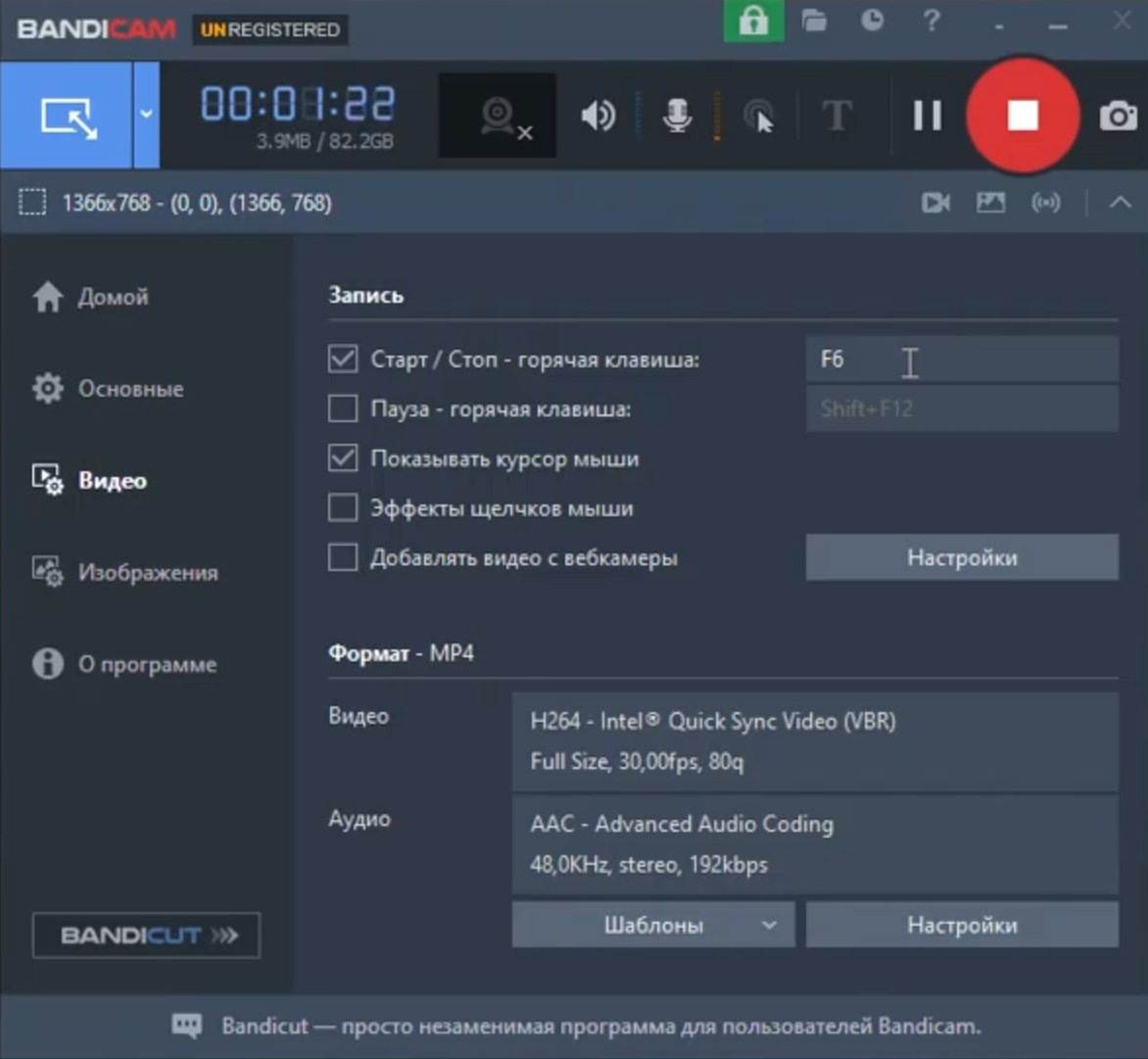Toggle Старт / Стоп hotkey checkbox
This screenshot has width=1148, height=1059.
(x=343, y=359)
